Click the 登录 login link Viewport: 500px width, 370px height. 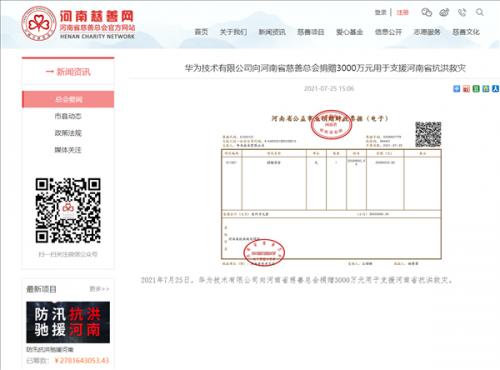click(x=380, y=12)
